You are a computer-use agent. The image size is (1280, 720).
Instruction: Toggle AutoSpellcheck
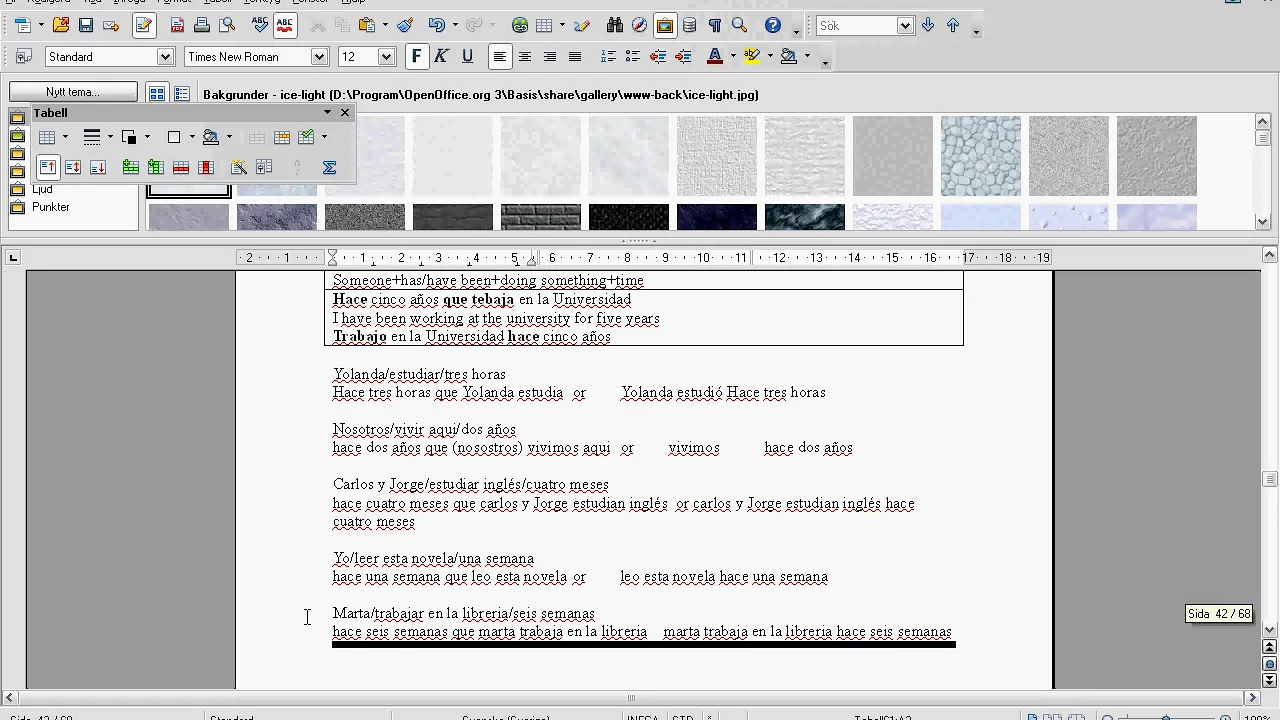[x=285, y=25]
